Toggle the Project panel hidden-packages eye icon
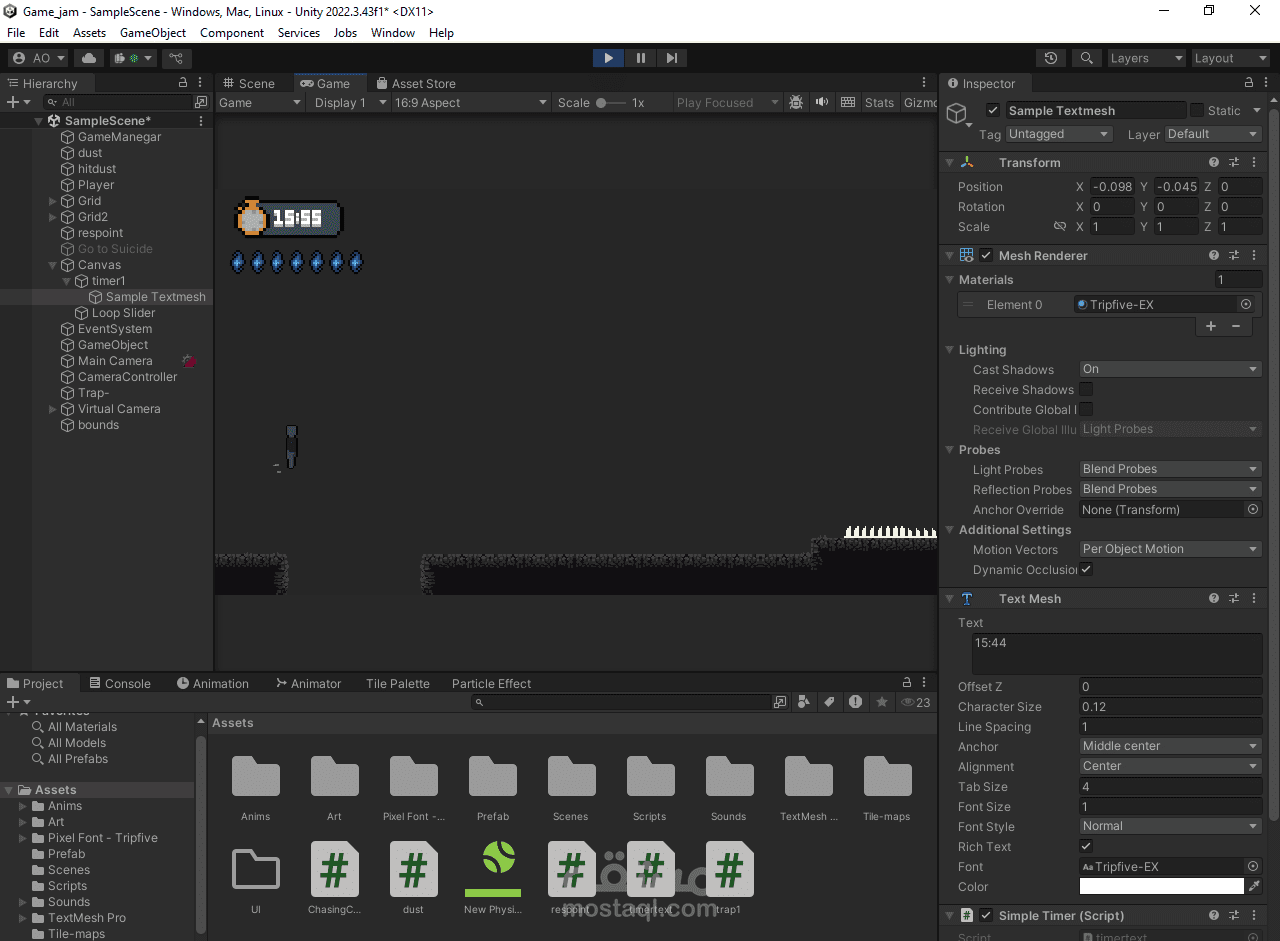Viewport: 1280px width, 941px height. pyautogui.click(x=915, y=702)
